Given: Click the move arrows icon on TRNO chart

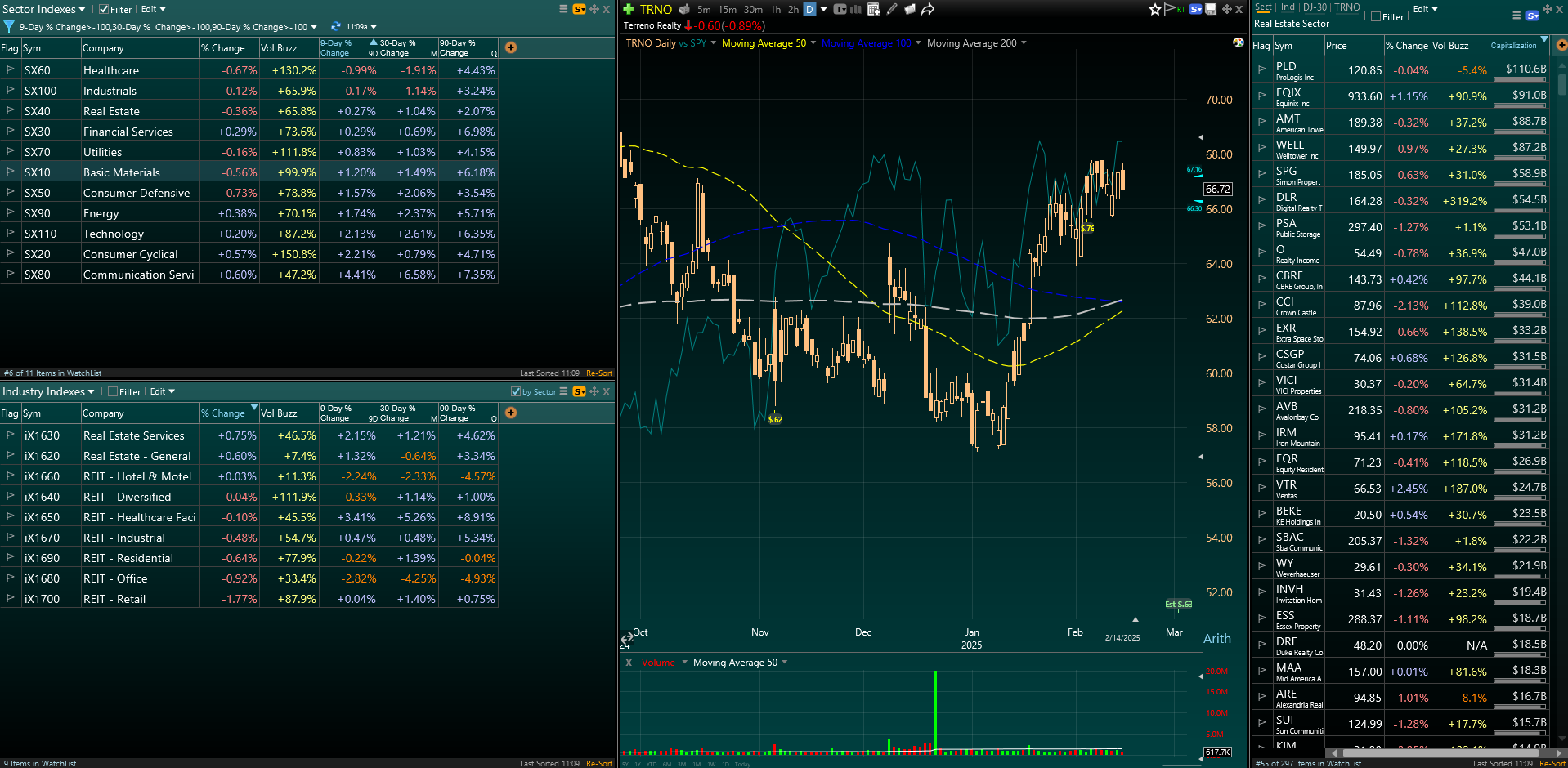Looking at the screenshot, I should 1227,9.
